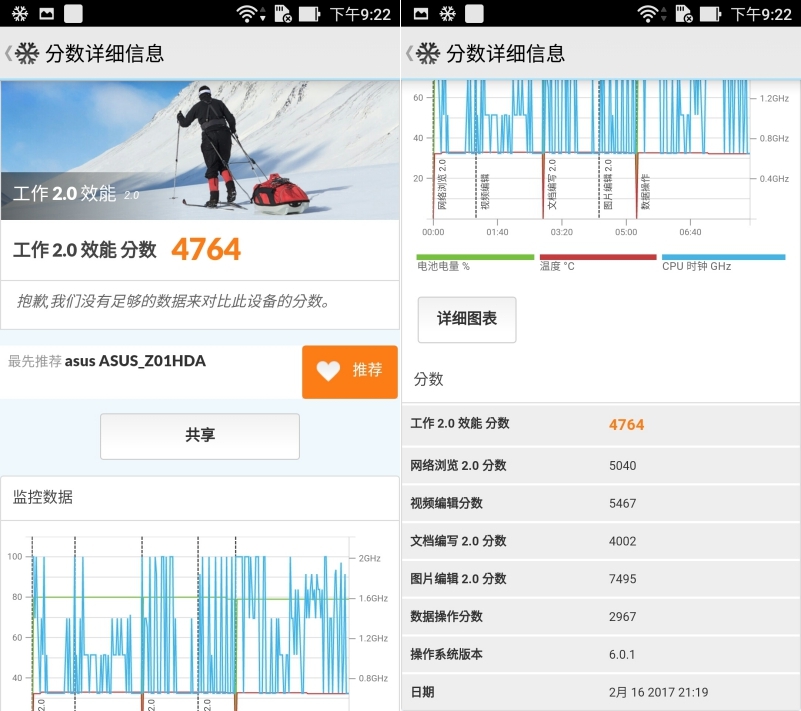
Task: Tap the orange 推荐 heart button
Action: click(x=349, y=371)
